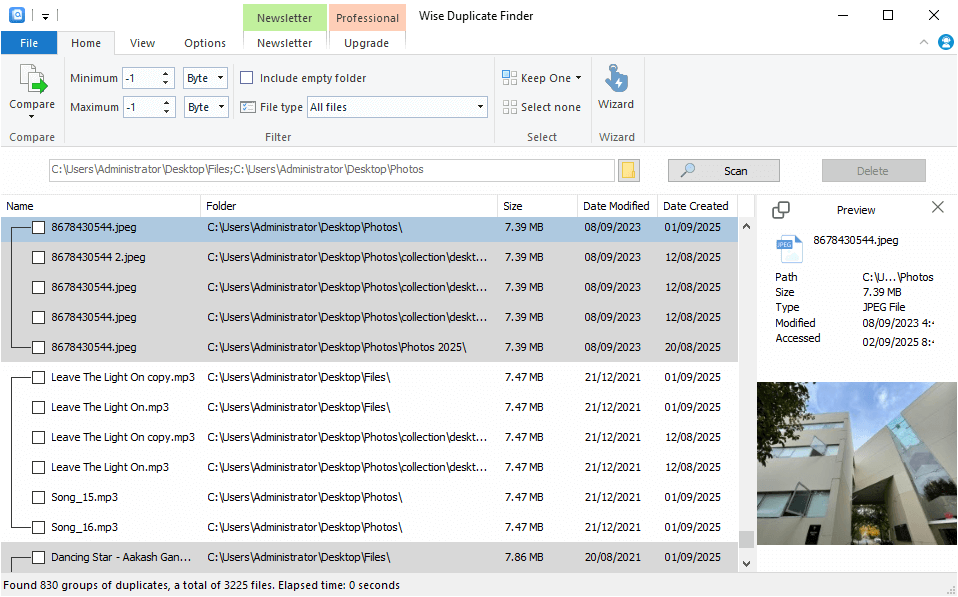The height and width of the screenshot is (597, 958).
Task: Click the preview image thumbnail
Action: click(x=856, y=463)
